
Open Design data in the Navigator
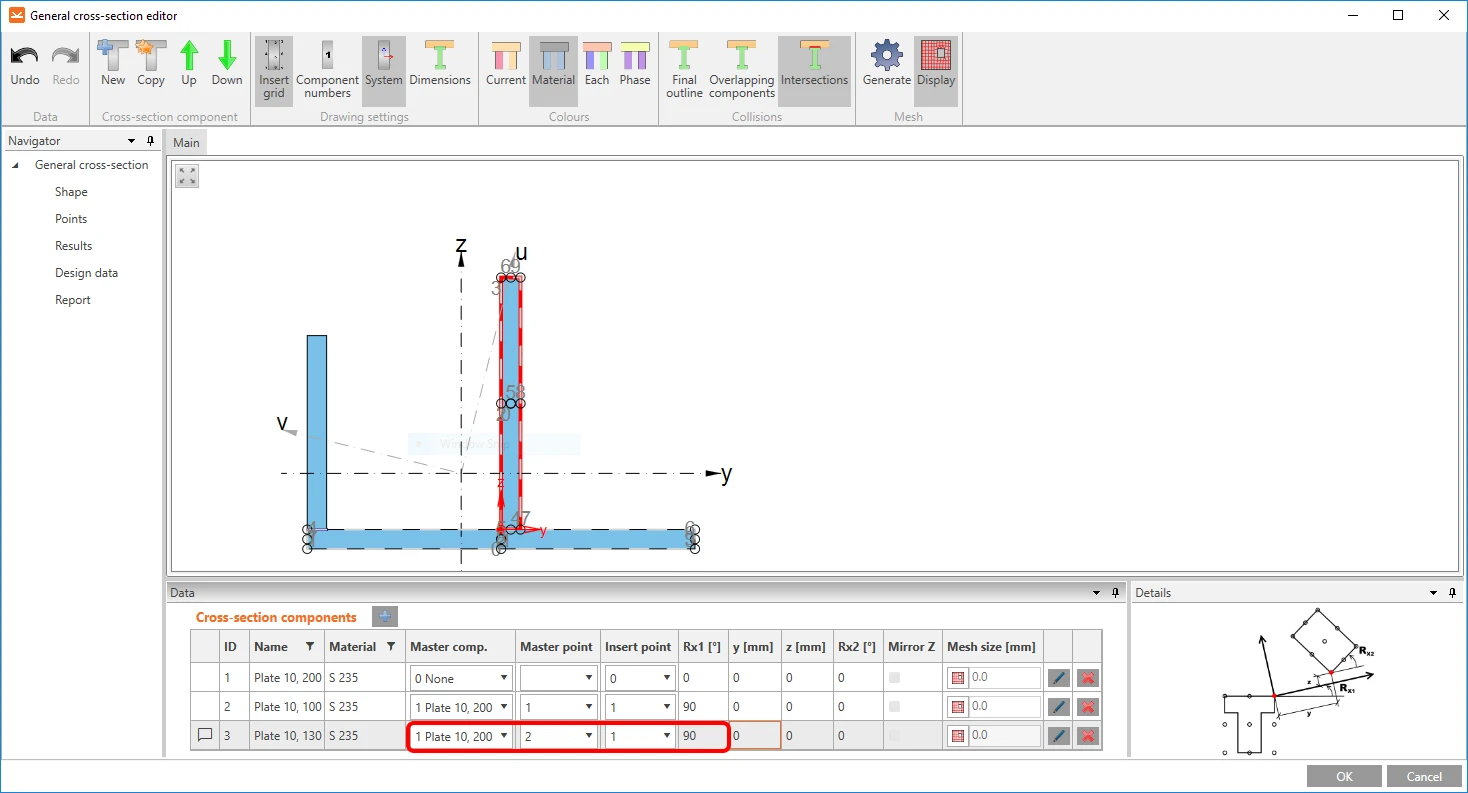coord(86,273)
